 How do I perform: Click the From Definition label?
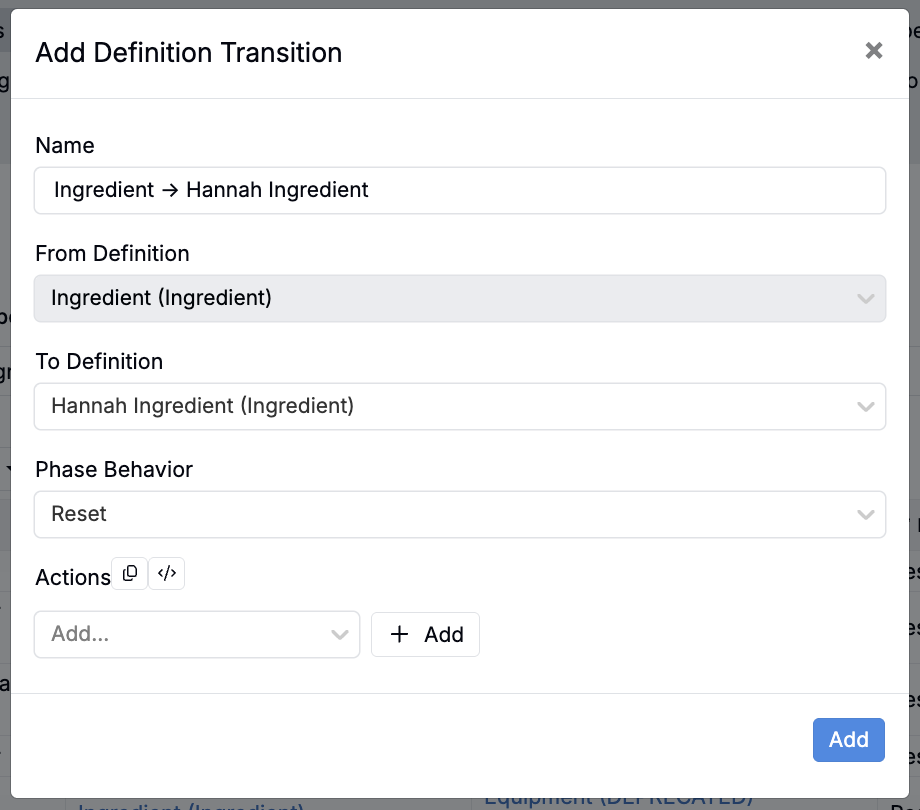point(112,254)
